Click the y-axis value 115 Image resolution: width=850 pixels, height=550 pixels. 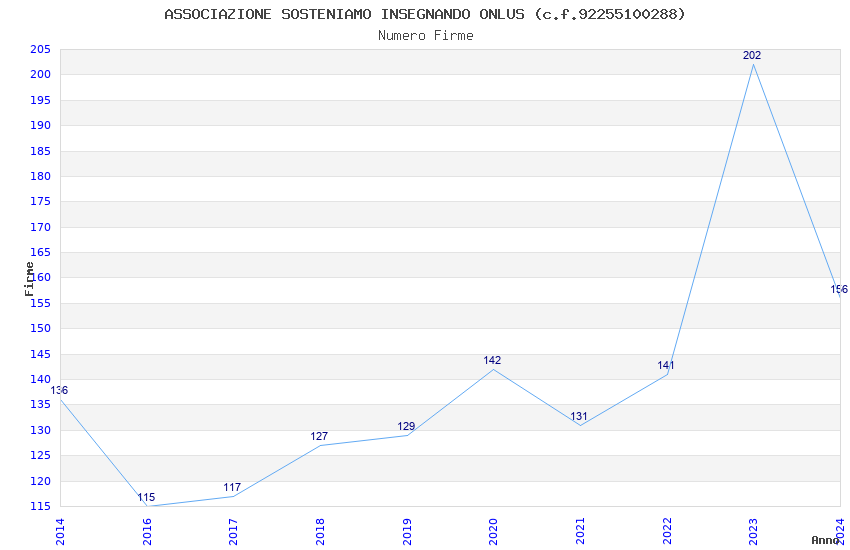[40, 507]
